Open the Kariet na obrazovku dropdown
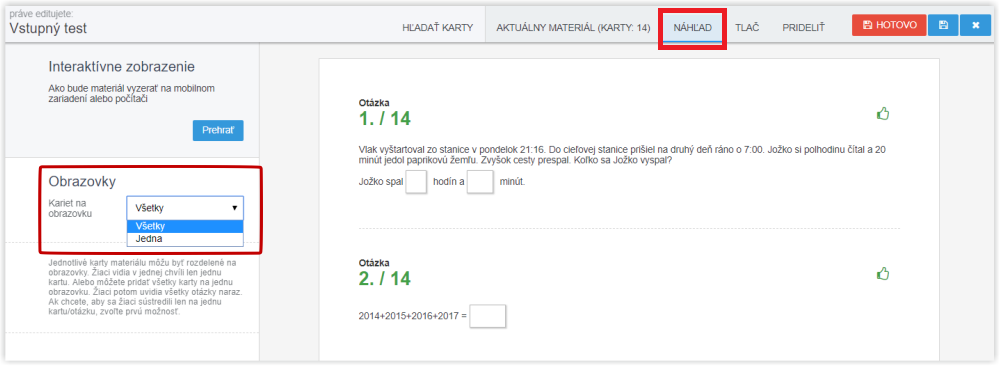Screen dimensions: 1000x366 (x=185, y=208)
